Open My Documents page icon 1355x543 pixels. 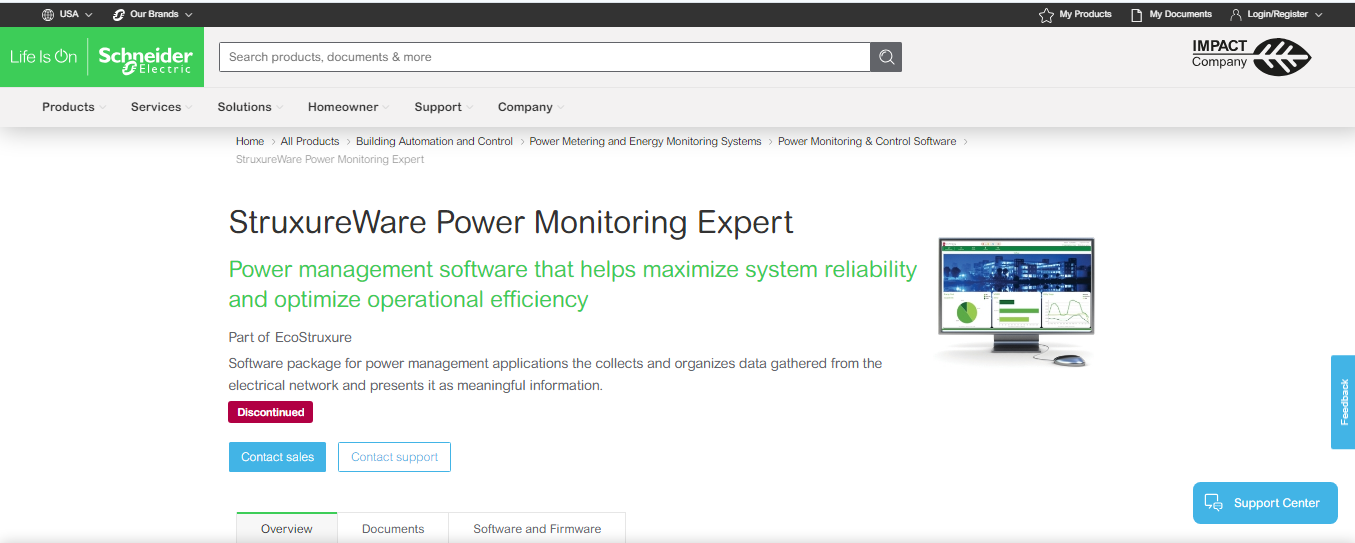(x=1136, y=15)
